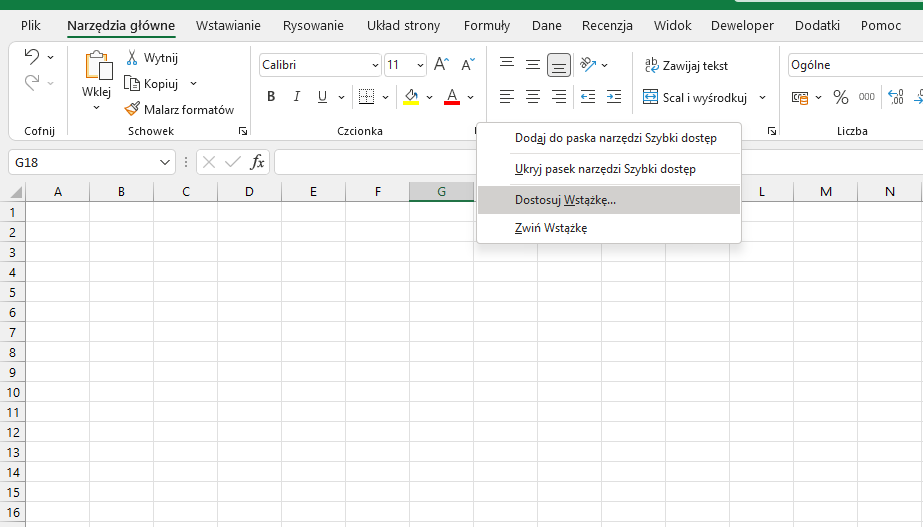Activate Malarz formatów format painter
Viewport: 923px width, 527px height.
point(179,110)
